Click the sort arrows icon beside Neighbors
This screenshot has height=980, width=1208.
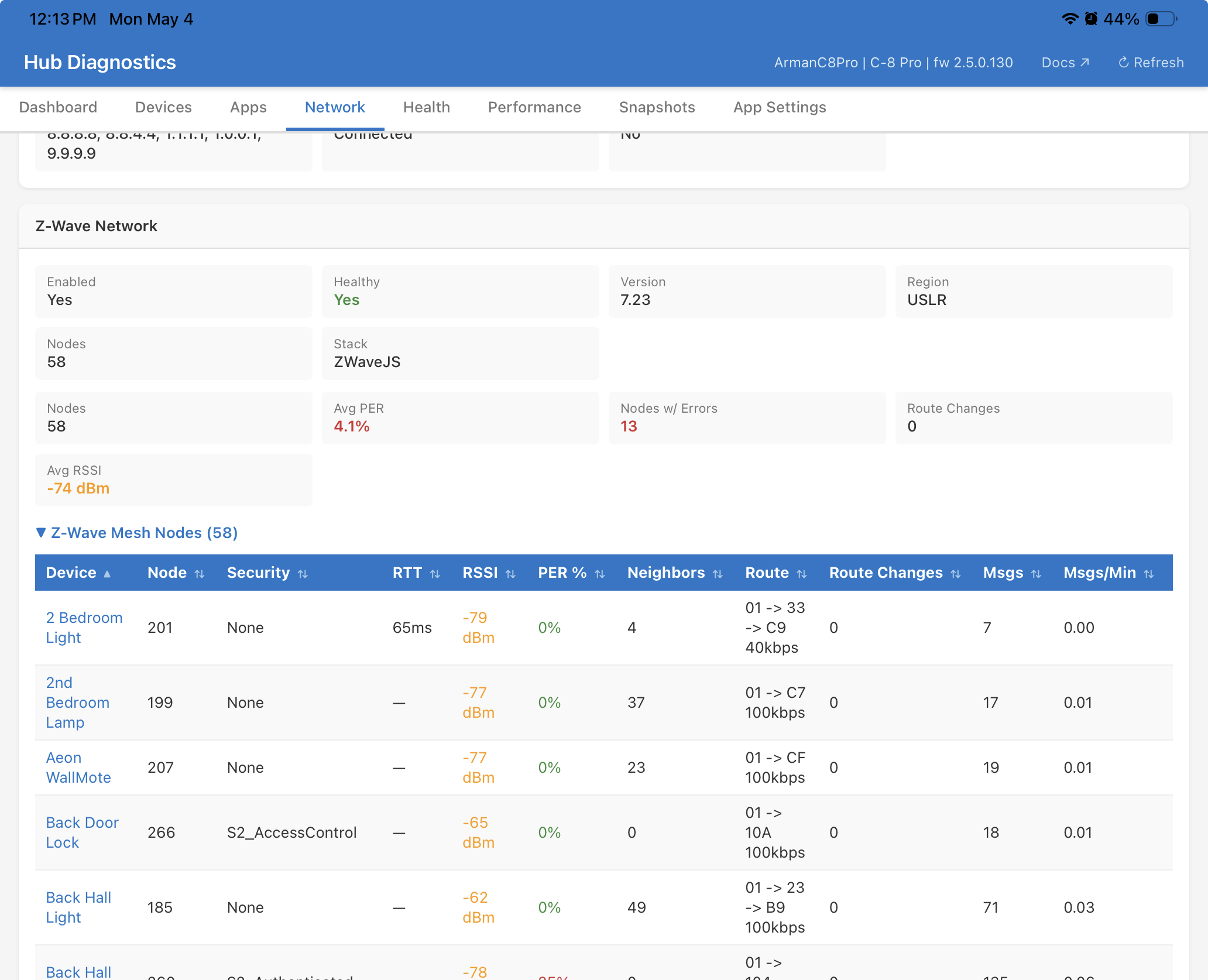point(718,574)
